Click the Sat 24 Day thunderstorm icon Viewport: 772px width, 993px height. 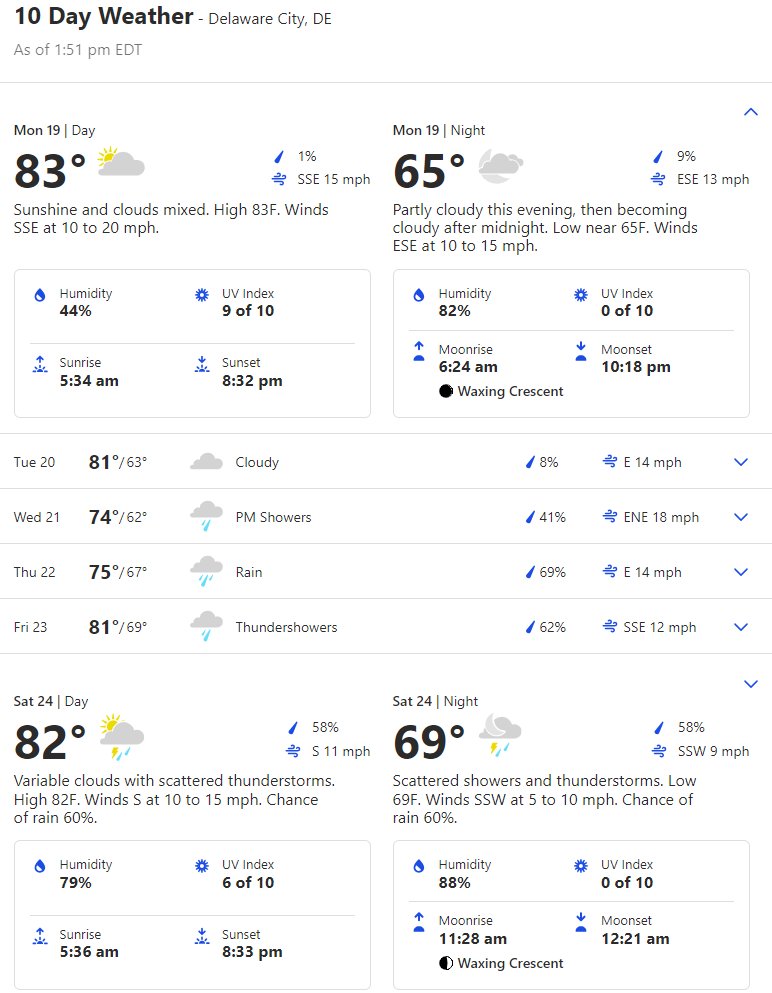tap(121, 737)
